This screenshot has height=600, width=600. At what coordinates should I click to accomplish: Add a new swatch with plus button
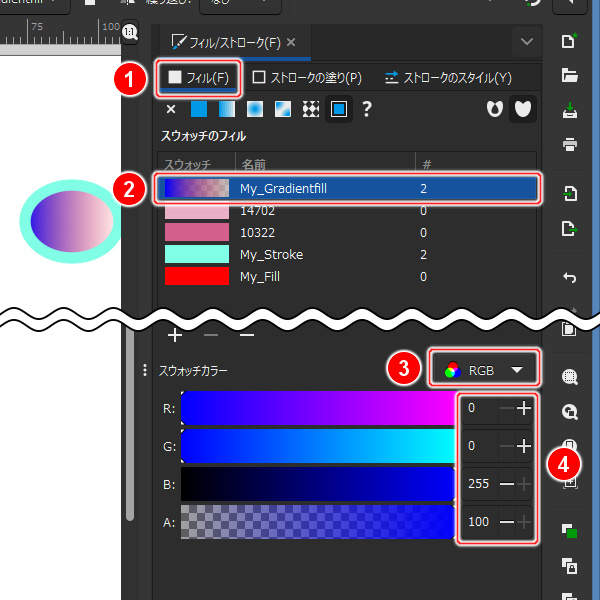175,335
